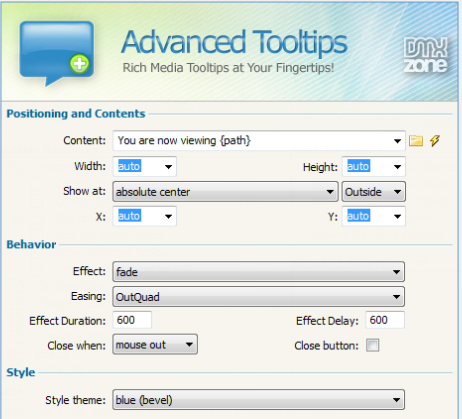Viewport: 462px width, 419px height.
Task: Click the blue speech bubble tooltip icon
Action: coord(56,53)
